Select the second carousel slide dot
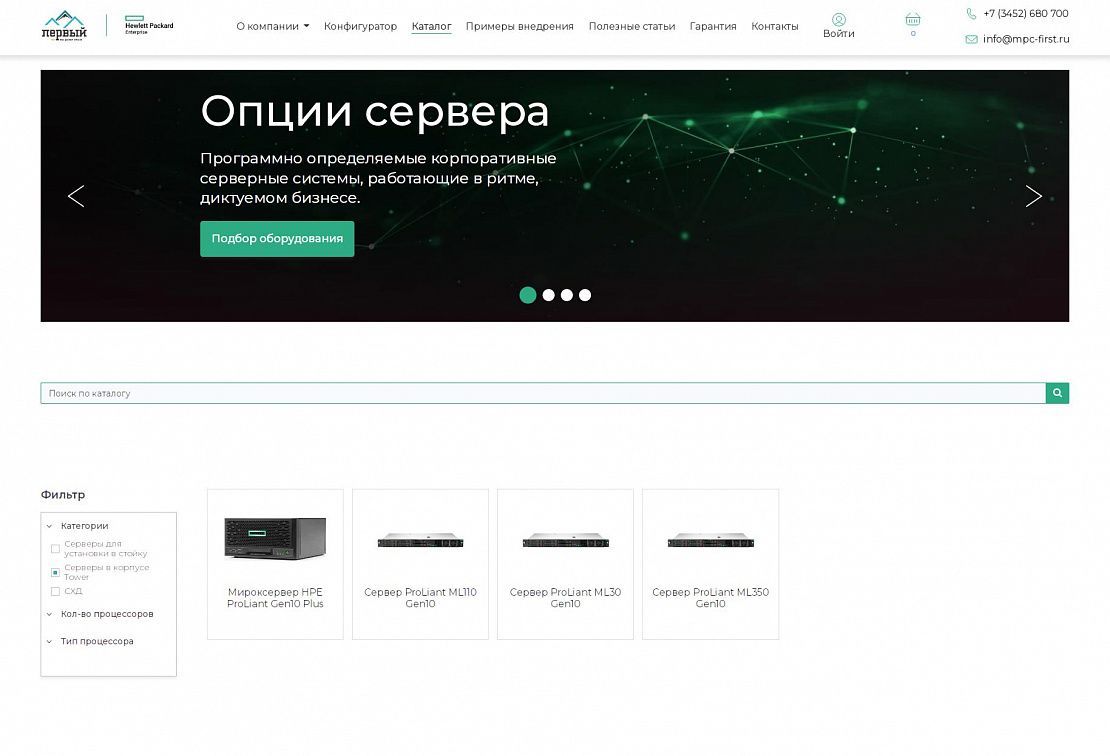This screenshot has height=756, width=1110. click(548, 295)
